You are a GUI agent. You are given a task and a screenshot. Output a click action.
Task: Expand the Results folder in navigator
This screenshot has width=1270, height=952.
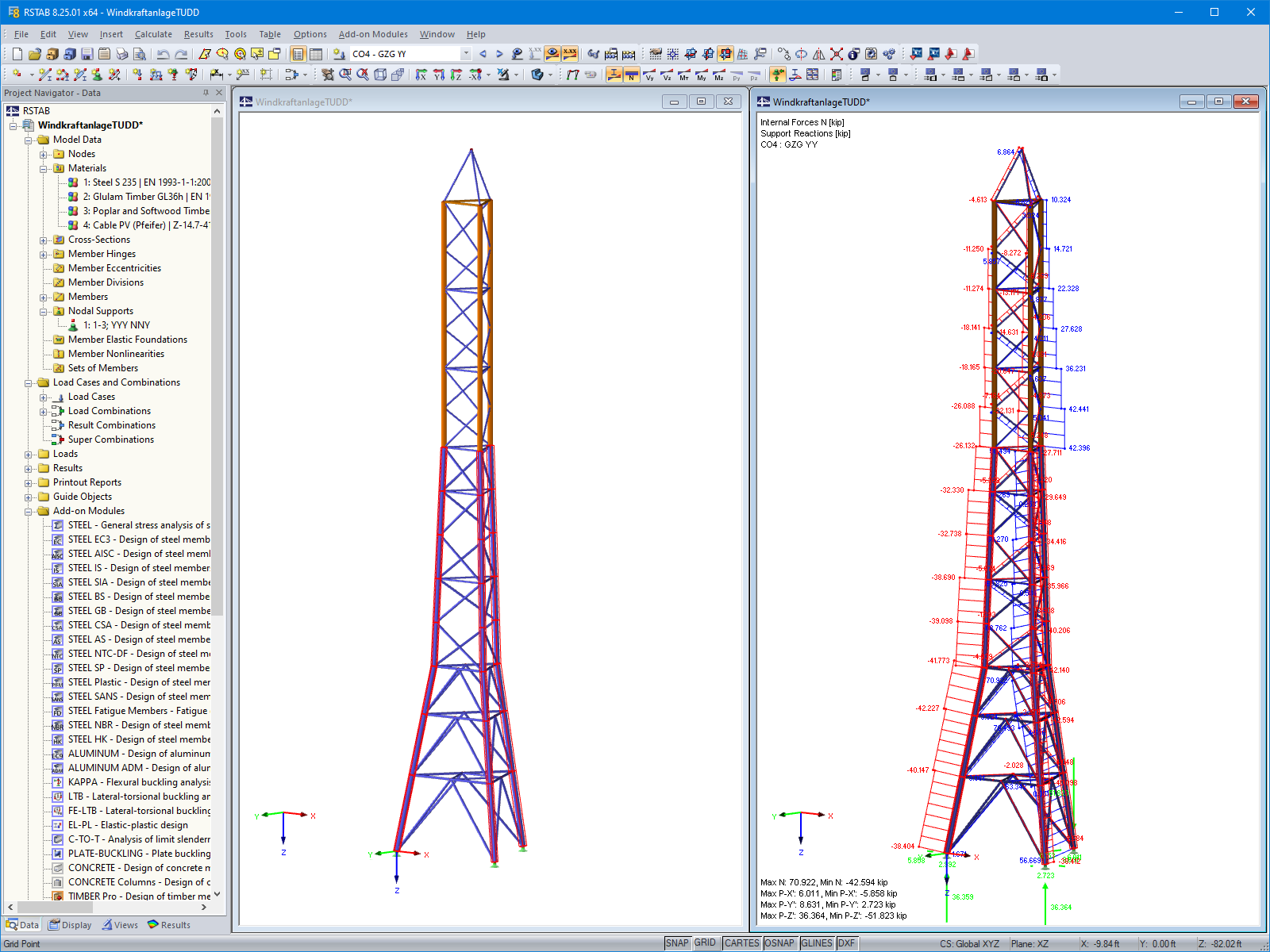[29, 468]
